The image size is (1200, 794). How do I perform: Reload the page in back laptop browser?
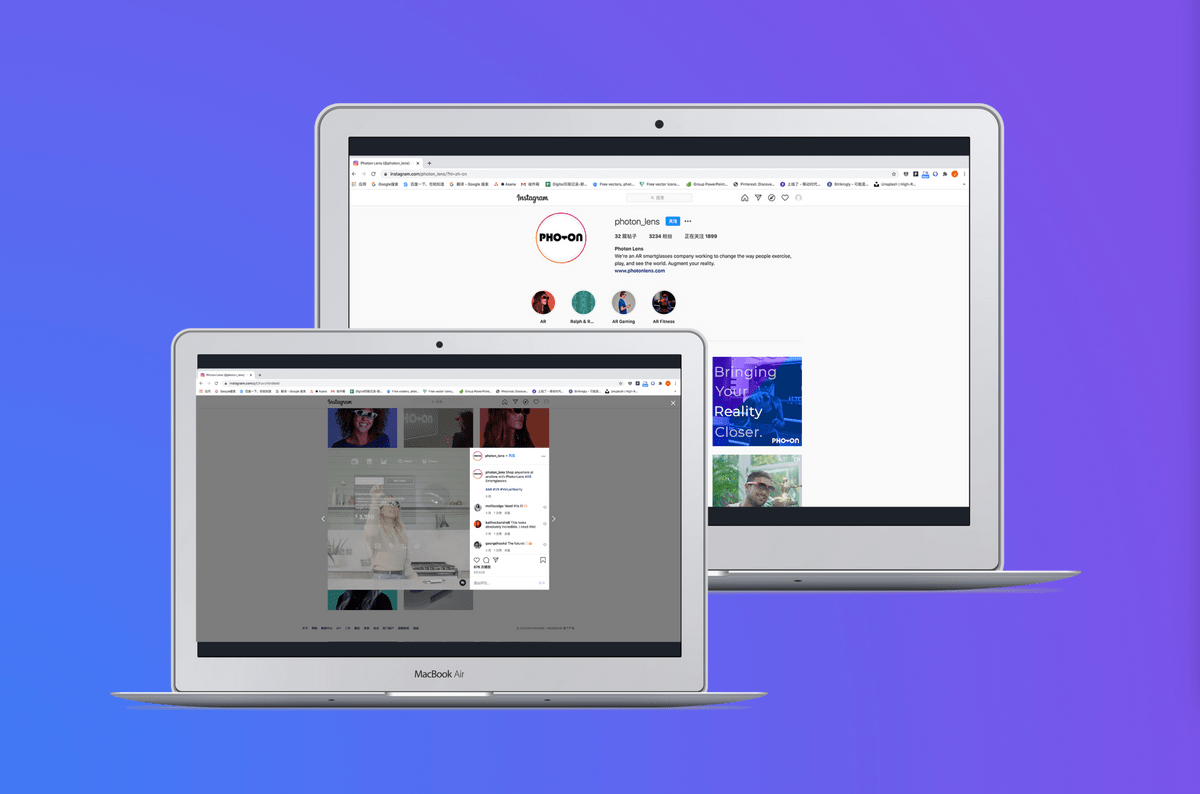(x=373, y=174)
